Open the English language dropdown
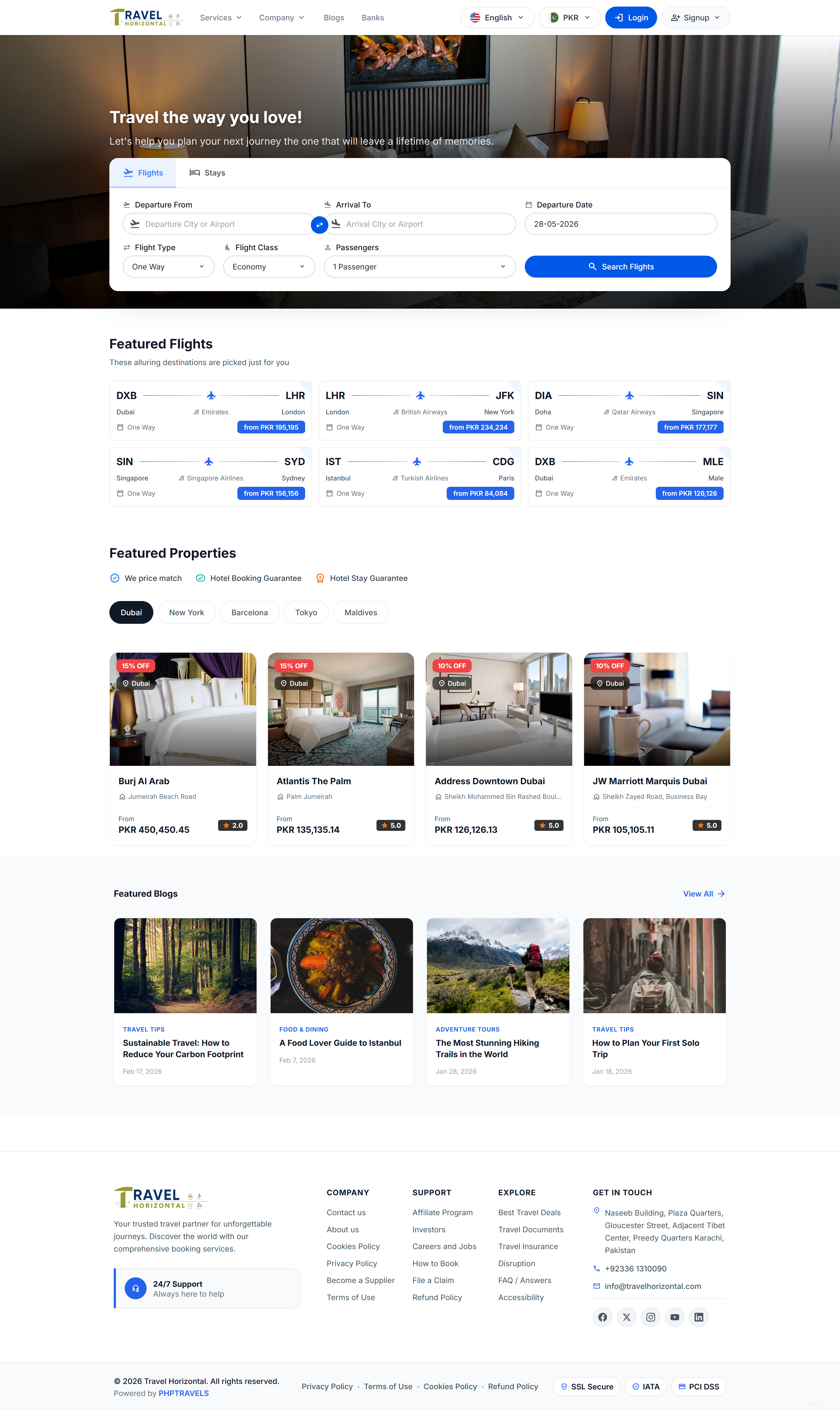 tap(497, 18)
